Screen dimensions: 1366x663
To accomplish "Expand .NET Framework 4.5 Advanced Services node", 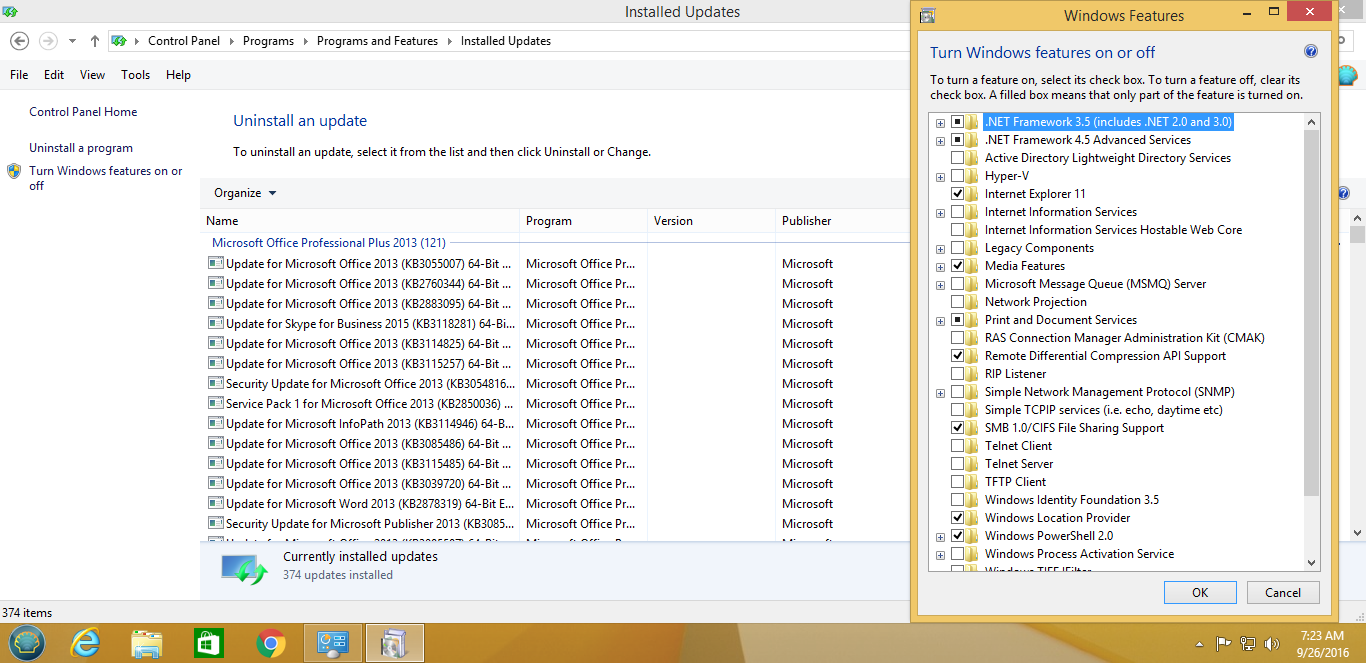I will (940, 140).
